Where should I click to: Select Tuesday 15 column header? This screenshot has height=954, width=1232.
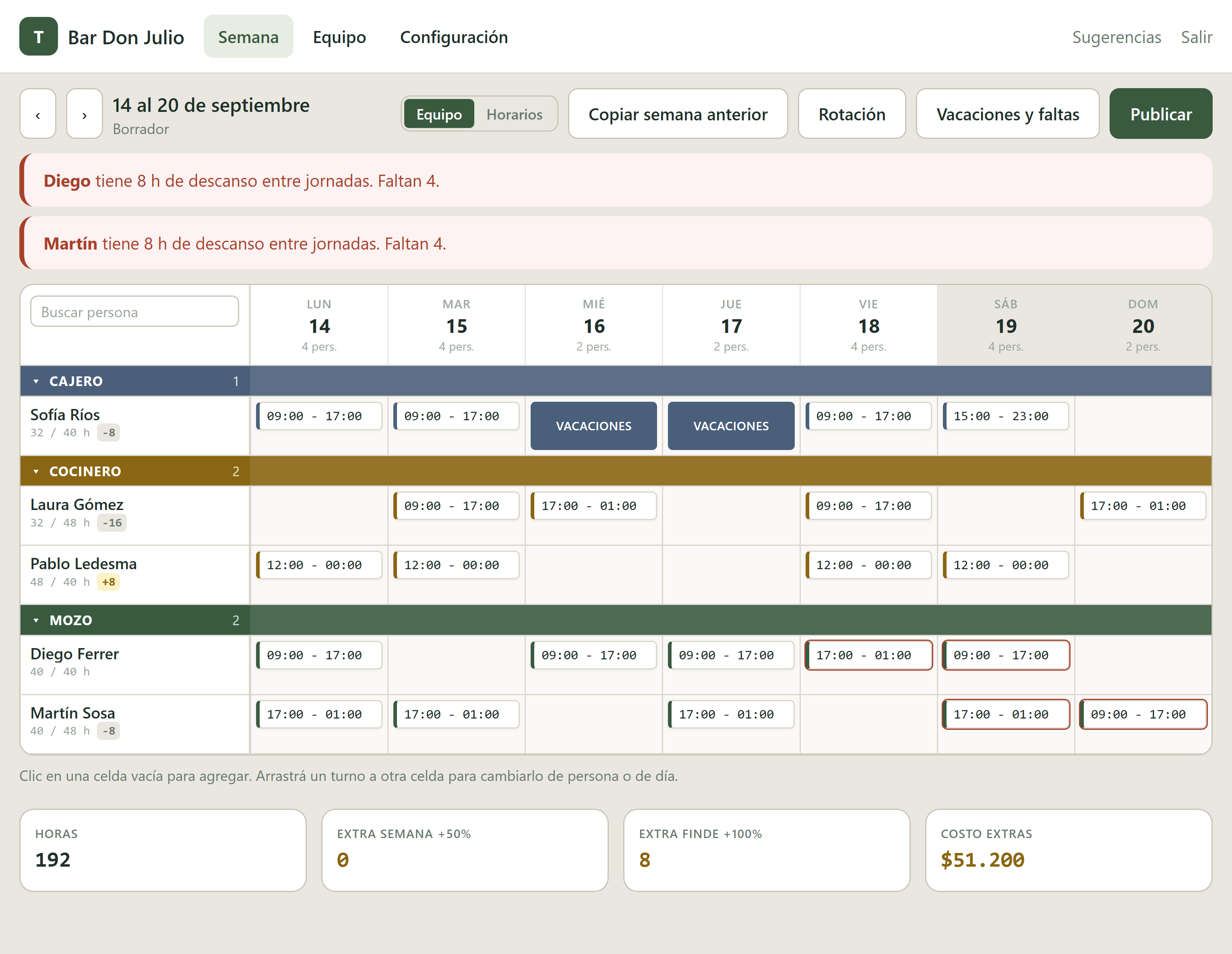(456, 325)
